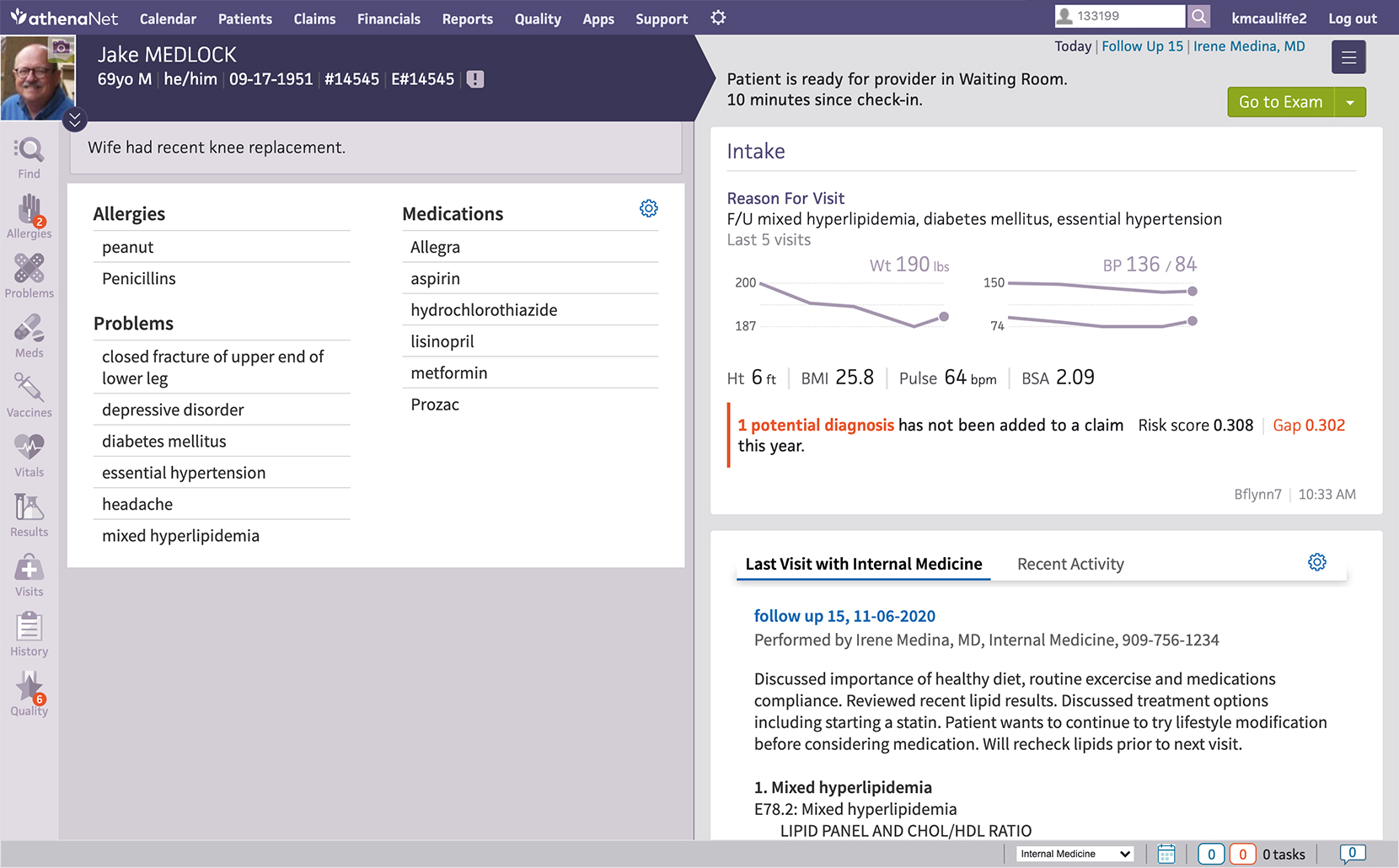The width and height of the screenshot is (1399, 868).
Task: Open the History sidebar icon
Action: tap(29, 635)
